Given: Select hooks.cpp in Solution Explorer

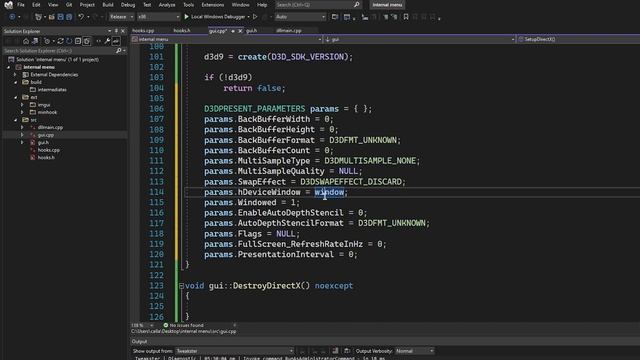Looking at the screenshot, I should (x=49, y=150).
